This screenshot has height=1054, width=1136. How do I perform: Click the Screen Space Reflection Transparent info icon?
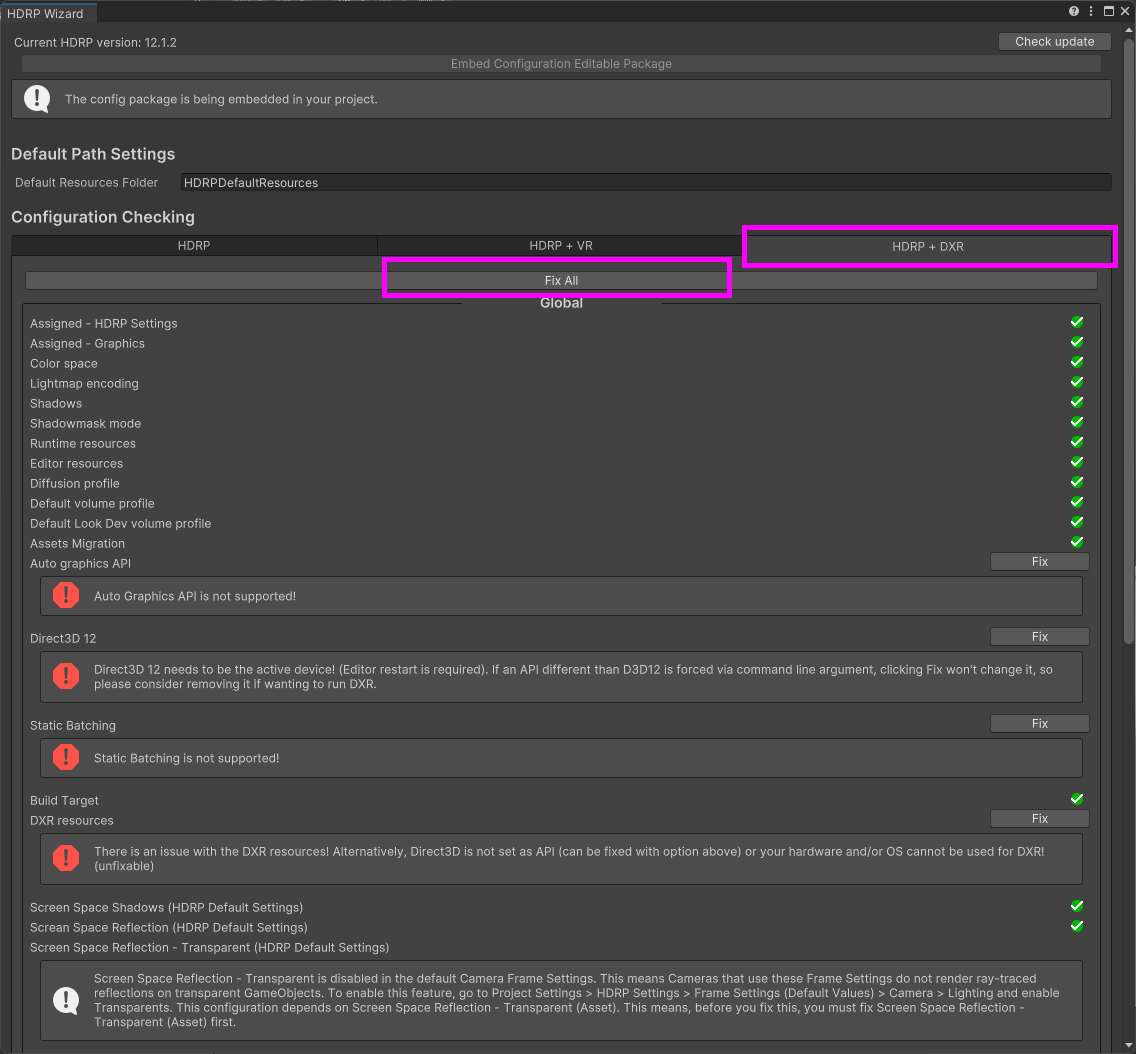[66, 1000]
